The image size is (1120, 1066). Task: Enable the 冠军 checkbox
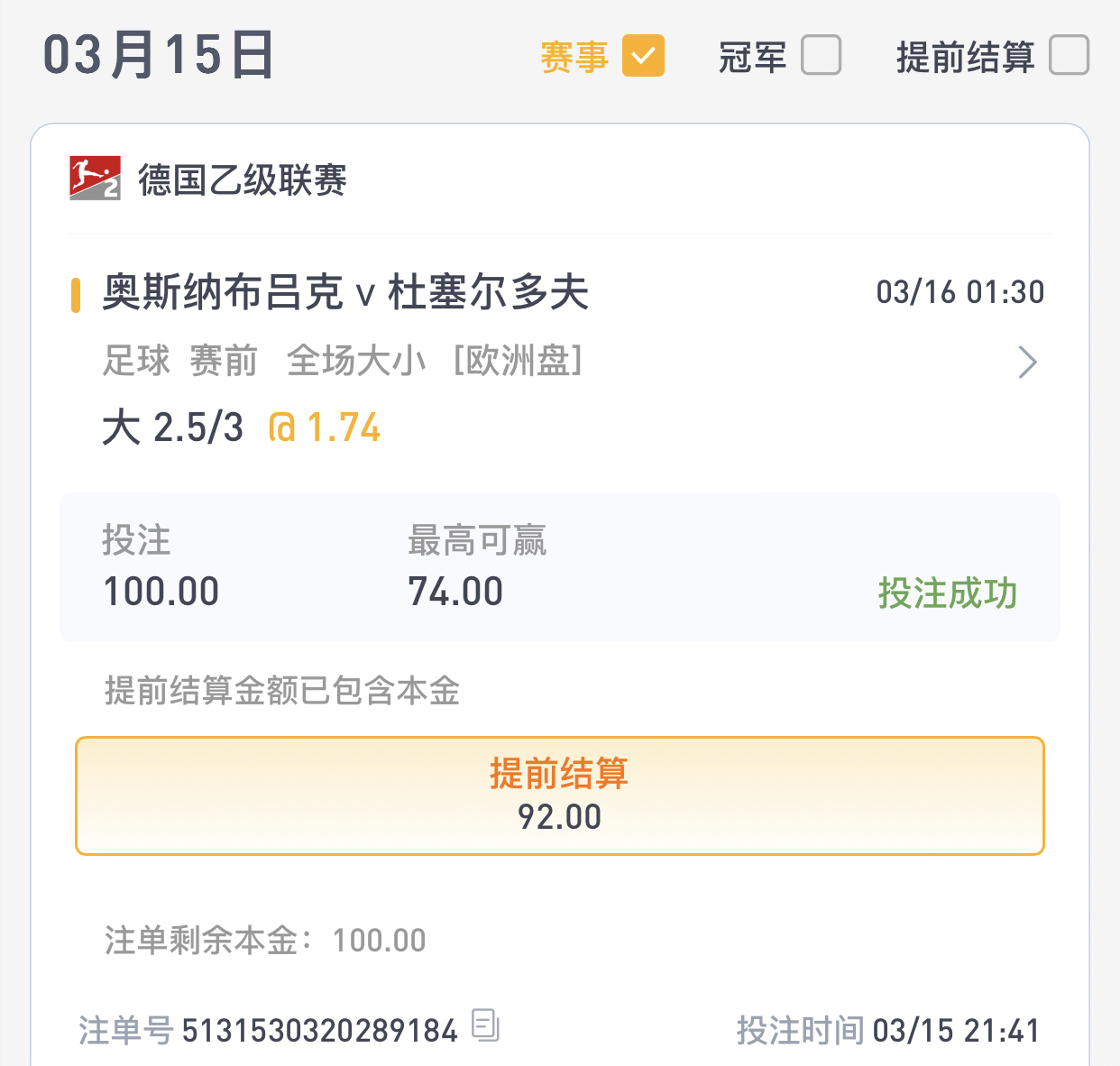click(x=821, y=56)
